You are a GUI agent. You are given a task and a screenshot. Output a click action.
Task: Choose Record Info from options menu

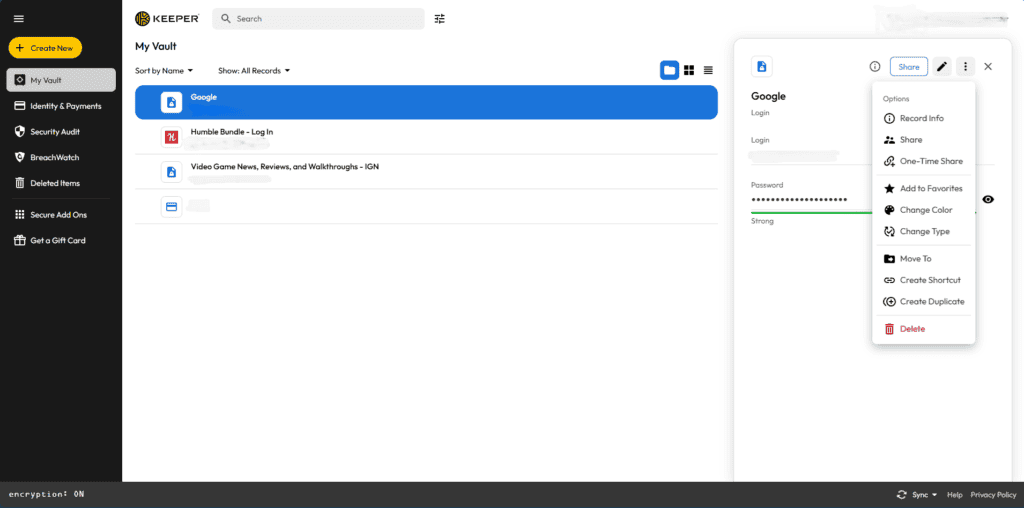923,118
